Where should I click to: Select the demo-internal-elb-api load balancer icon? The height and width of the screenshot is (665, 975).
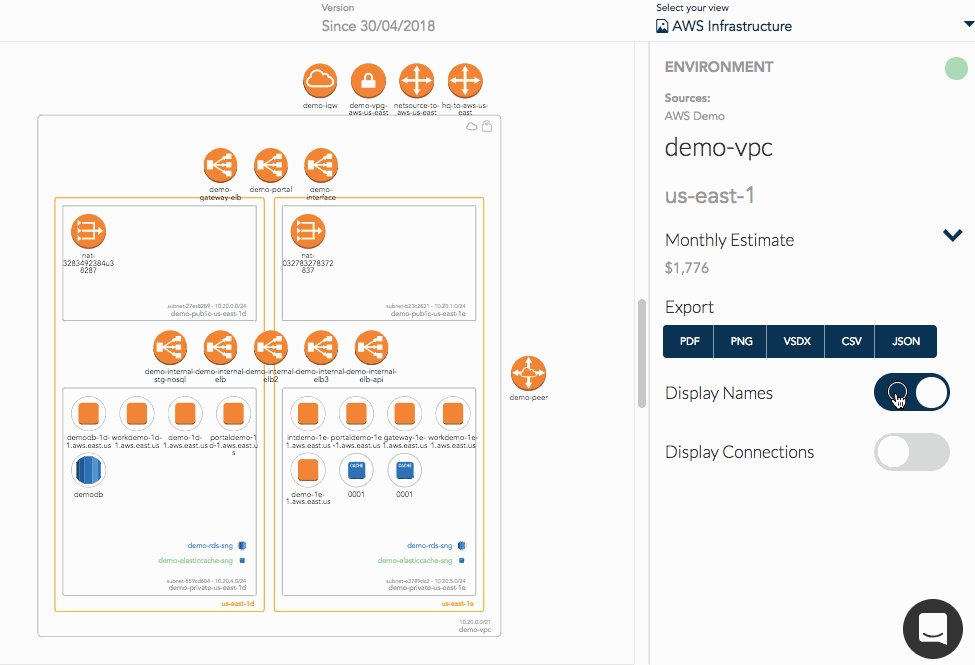click(371, 347)
